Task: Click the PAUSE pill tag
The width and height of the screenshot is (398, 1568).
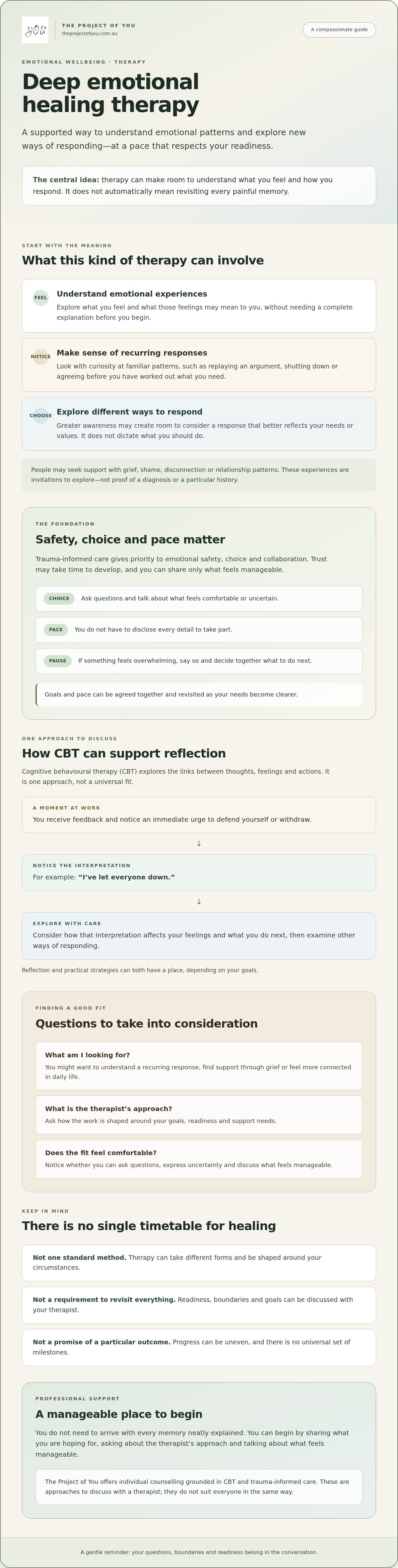Action: (58, 660)
